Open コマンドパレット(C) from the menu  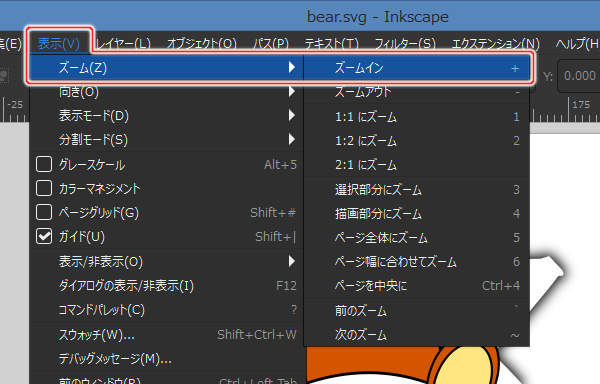point(166,310)
